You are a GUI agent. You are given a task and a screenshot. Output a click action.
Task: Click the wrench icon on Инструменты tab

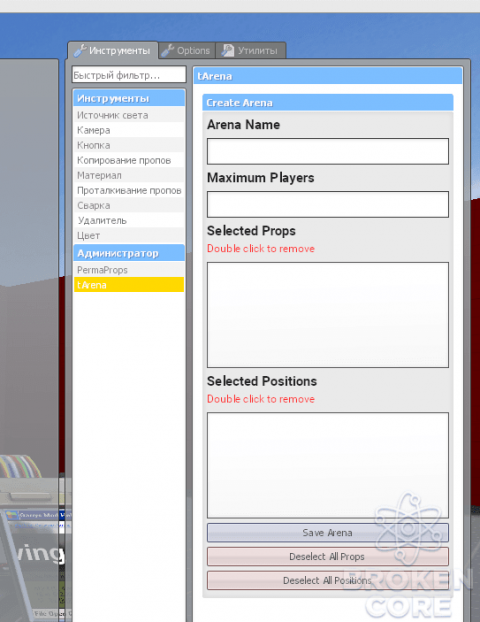click(80, 50)
